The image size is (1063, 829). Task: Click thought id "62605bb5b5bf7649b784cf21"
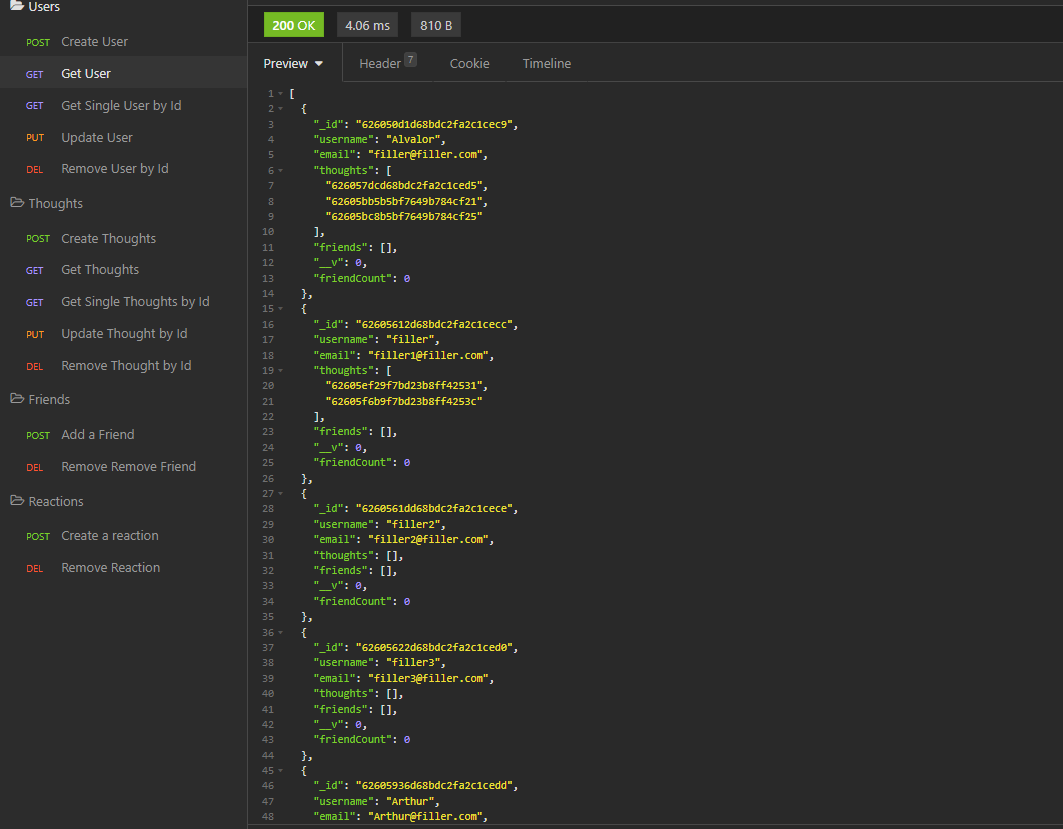click(x=404, y=201)
